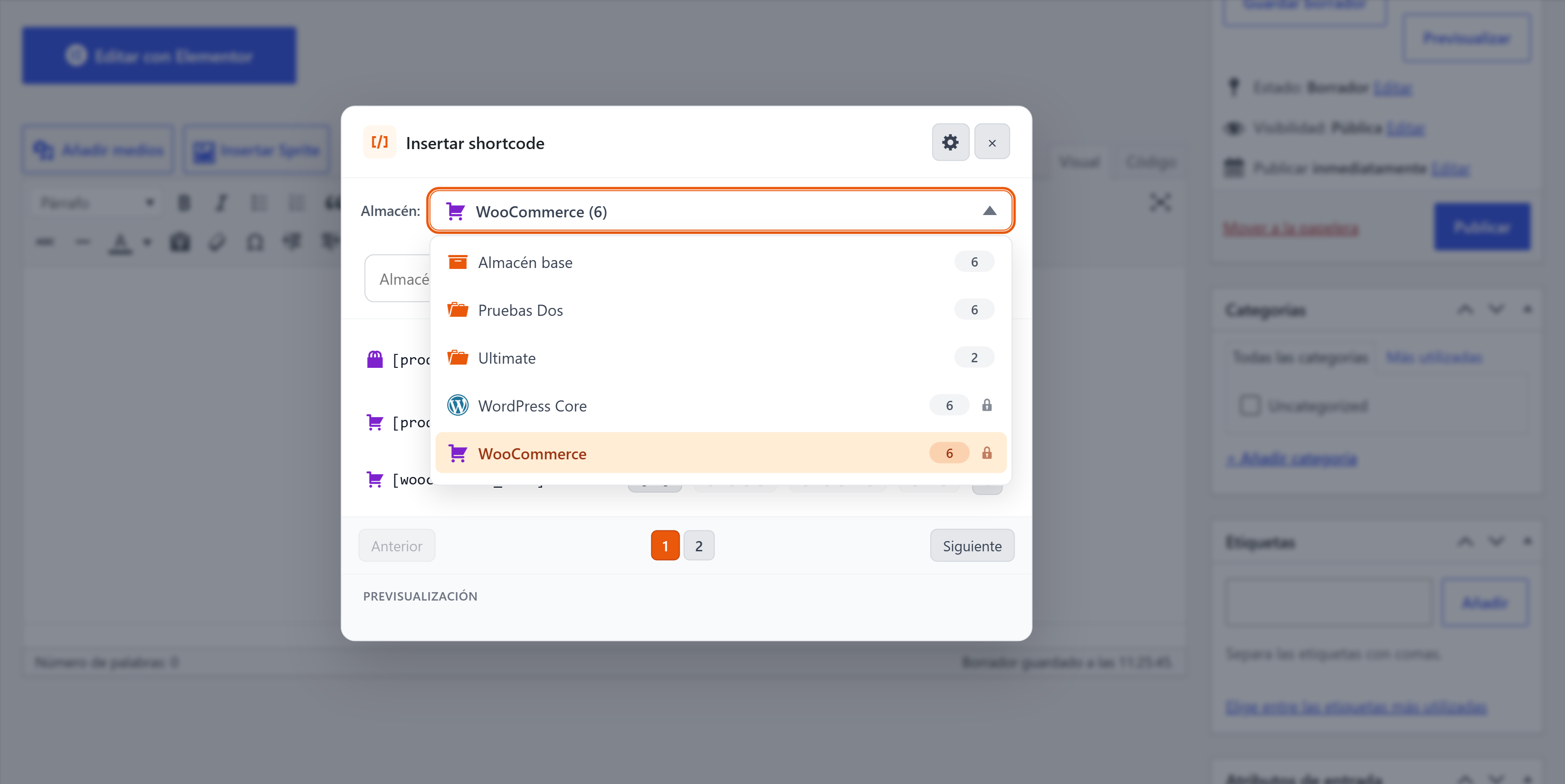Switch to Código editor tab
Screen dimensions: 1565x784
coord(1150,162)
